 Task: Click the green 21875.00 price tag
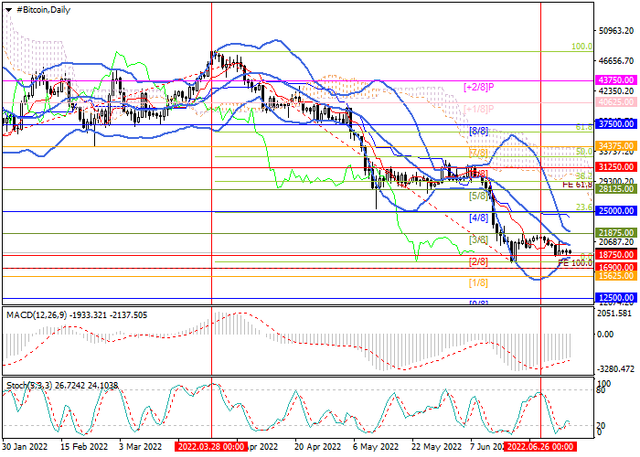pos(612,232)
